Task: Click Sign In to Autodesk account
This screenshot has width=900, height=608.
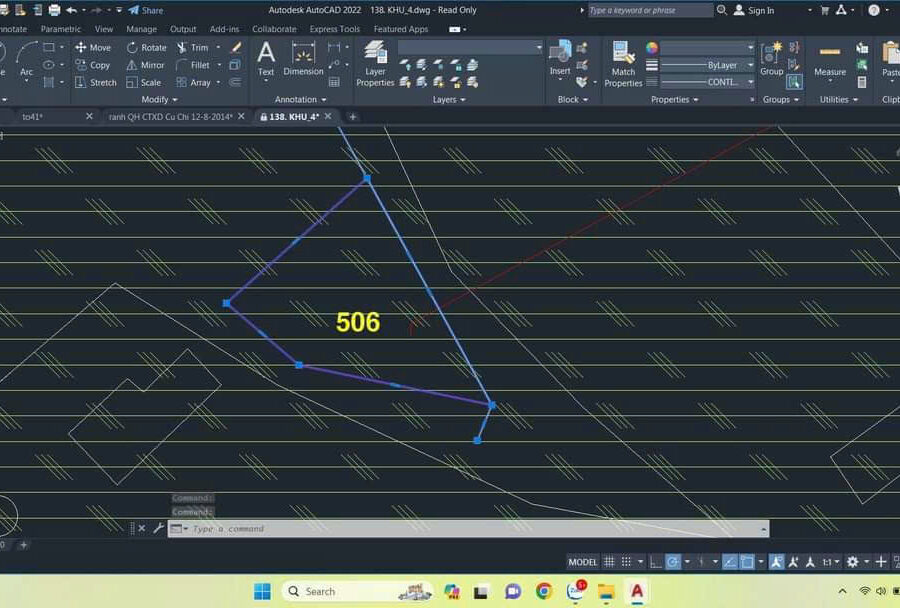Action: pos(754,10)
